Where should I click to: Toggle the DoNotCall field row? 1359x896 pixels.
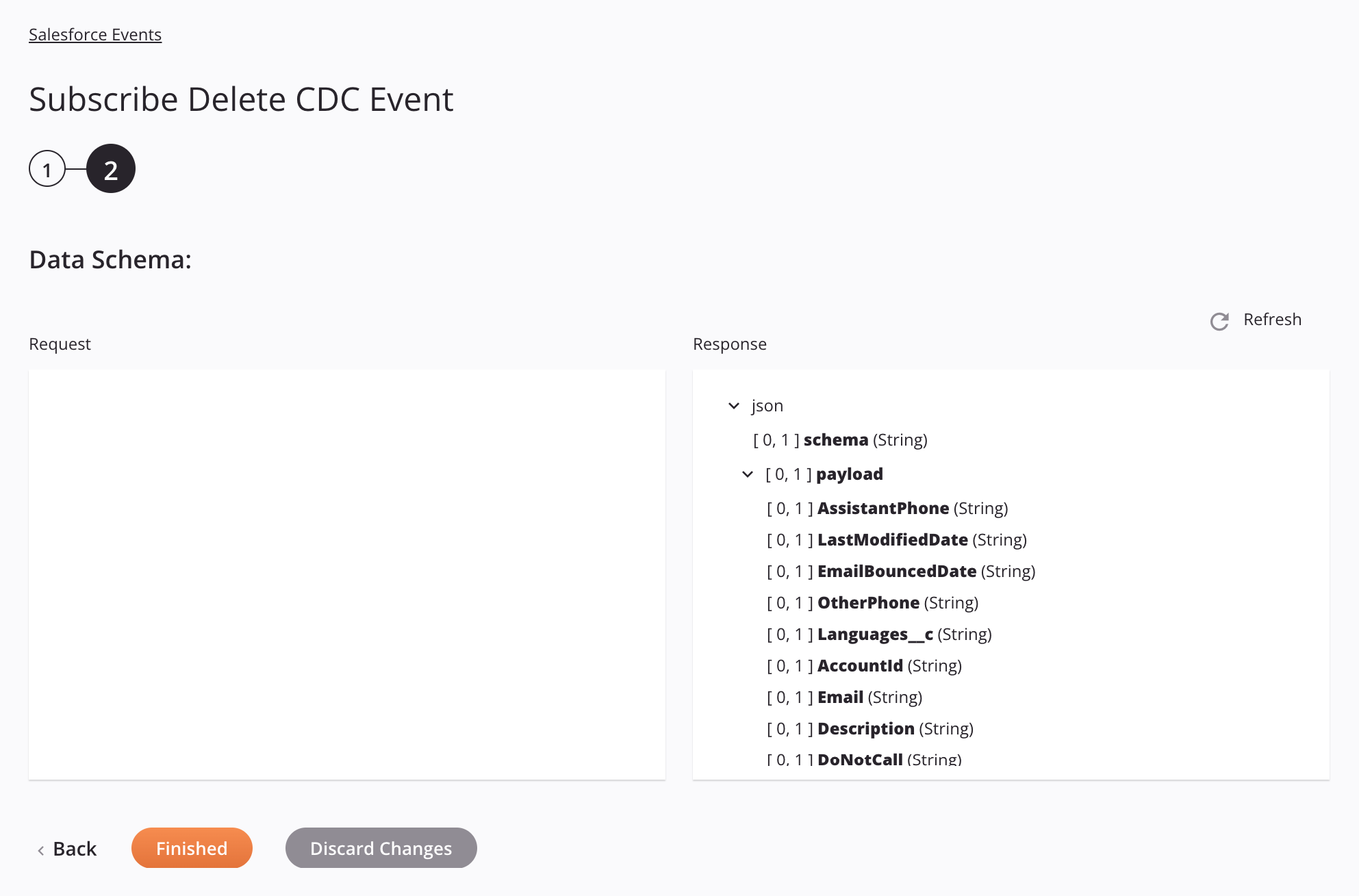(x=860, y=760)
